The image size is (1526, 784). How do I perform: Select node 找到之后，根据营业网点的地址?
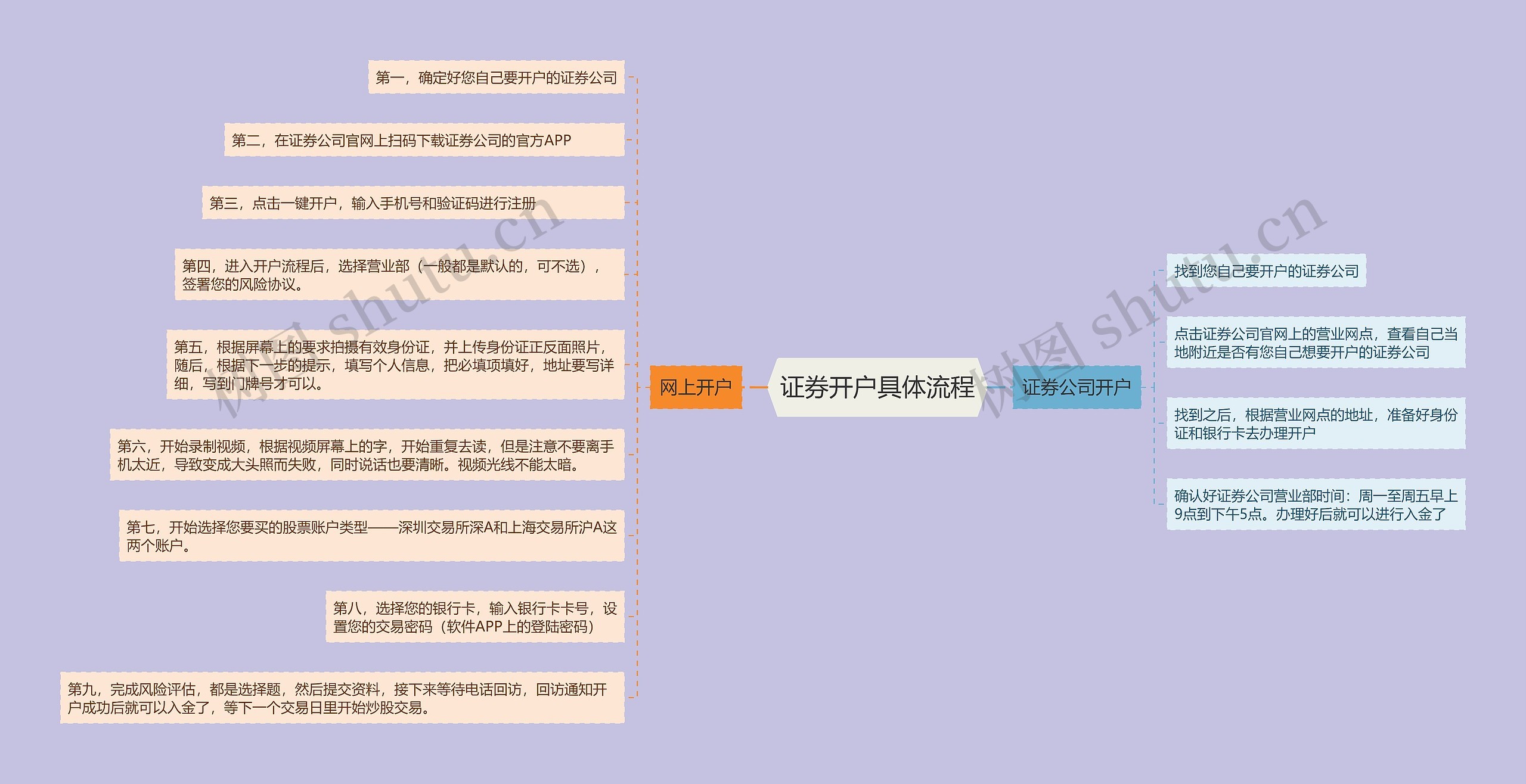pyautogui.click(x=1316, y=424)
